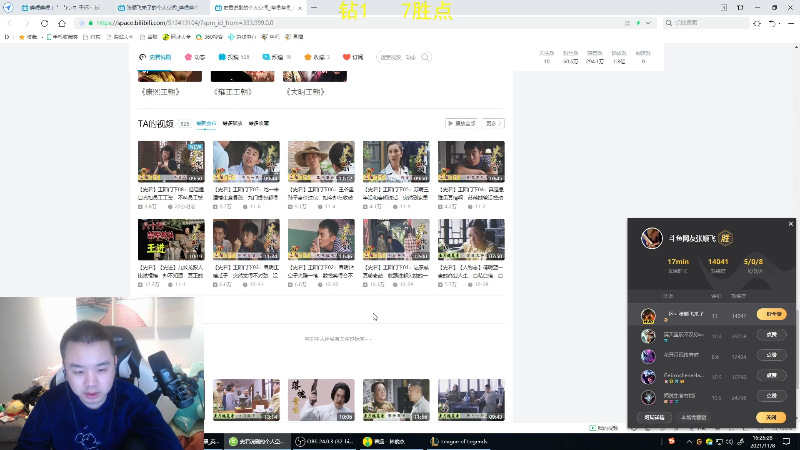Click the taskbar clock and date

click(762, 441)
